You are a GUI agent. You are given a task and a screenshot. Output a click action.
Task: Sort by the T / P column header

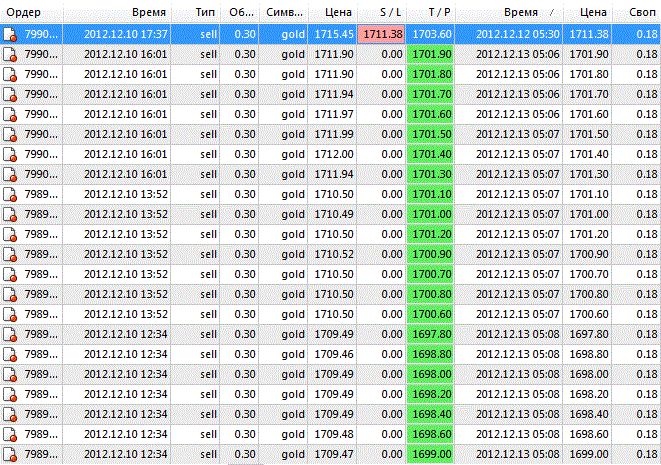point(430,12)
